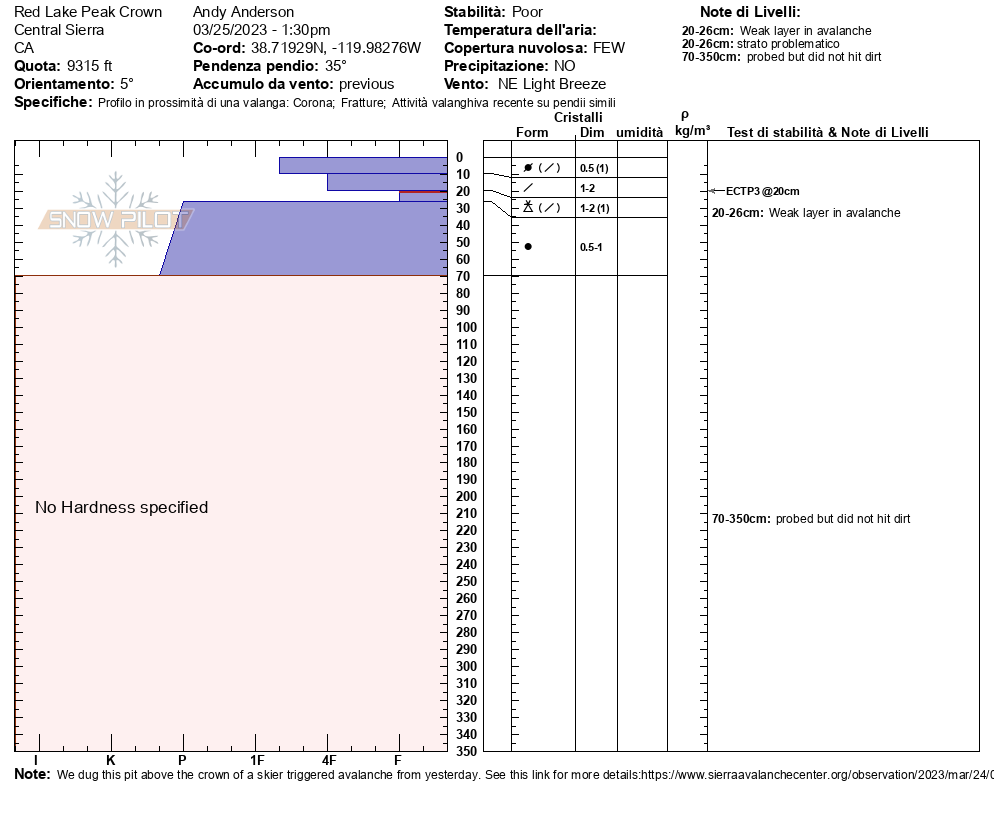Open the sierraavalanchecenter.org observation link
The image size is (994, 840).
pyautogui.click(x=816, y=775)
